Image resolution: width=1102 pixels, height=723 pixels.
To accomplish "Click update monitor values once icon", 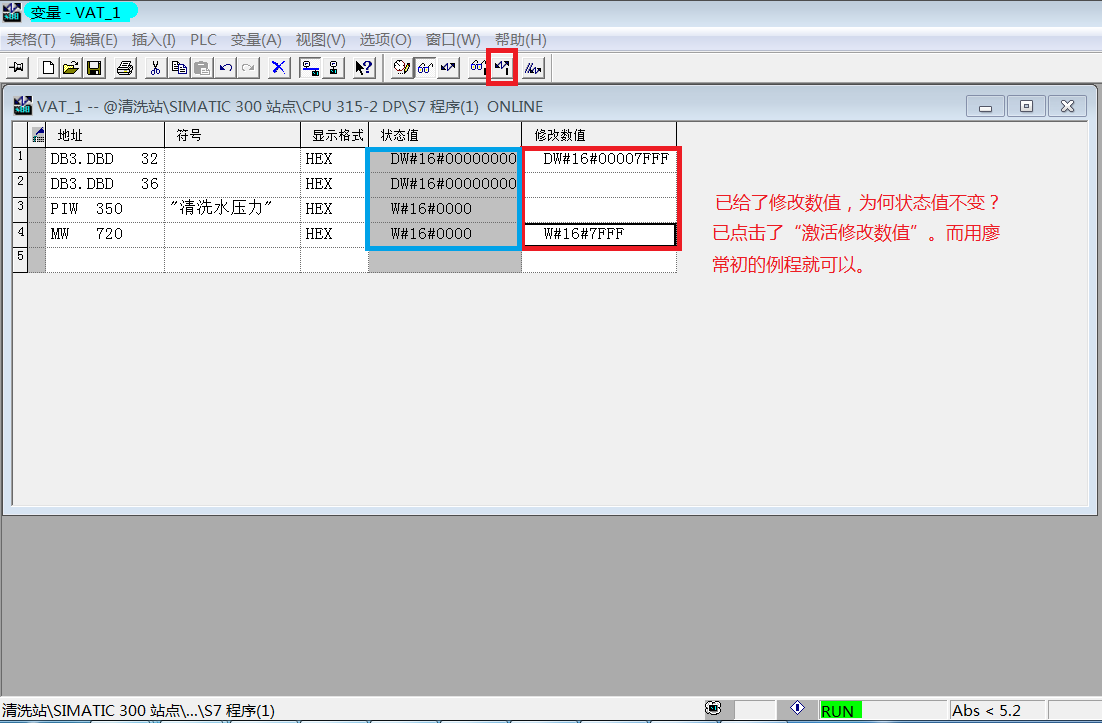I will tap(479, 68).
